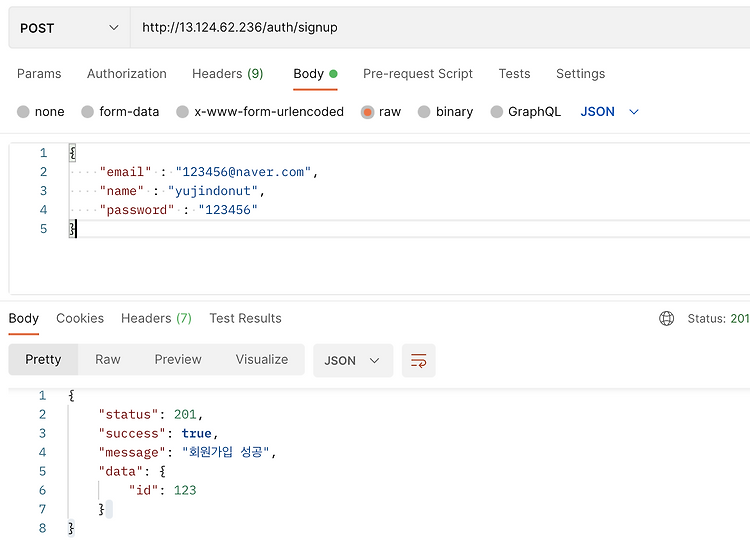Select the form-data radio button
Image resolution: width=750 pixels, height=544 pixels.
pyautogui.click(x=88, y=112)
